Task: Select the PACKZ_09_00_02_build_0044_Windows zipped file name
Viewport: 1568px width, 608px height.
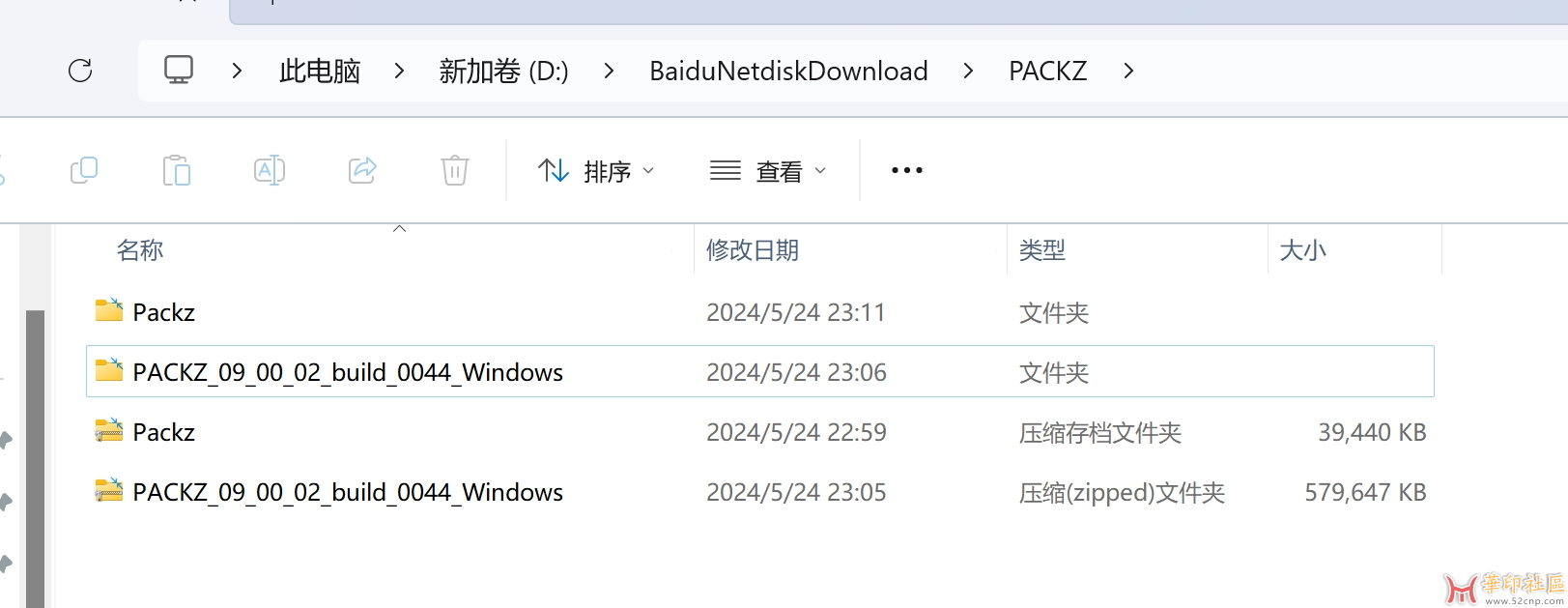Action: tap(348, 492)
